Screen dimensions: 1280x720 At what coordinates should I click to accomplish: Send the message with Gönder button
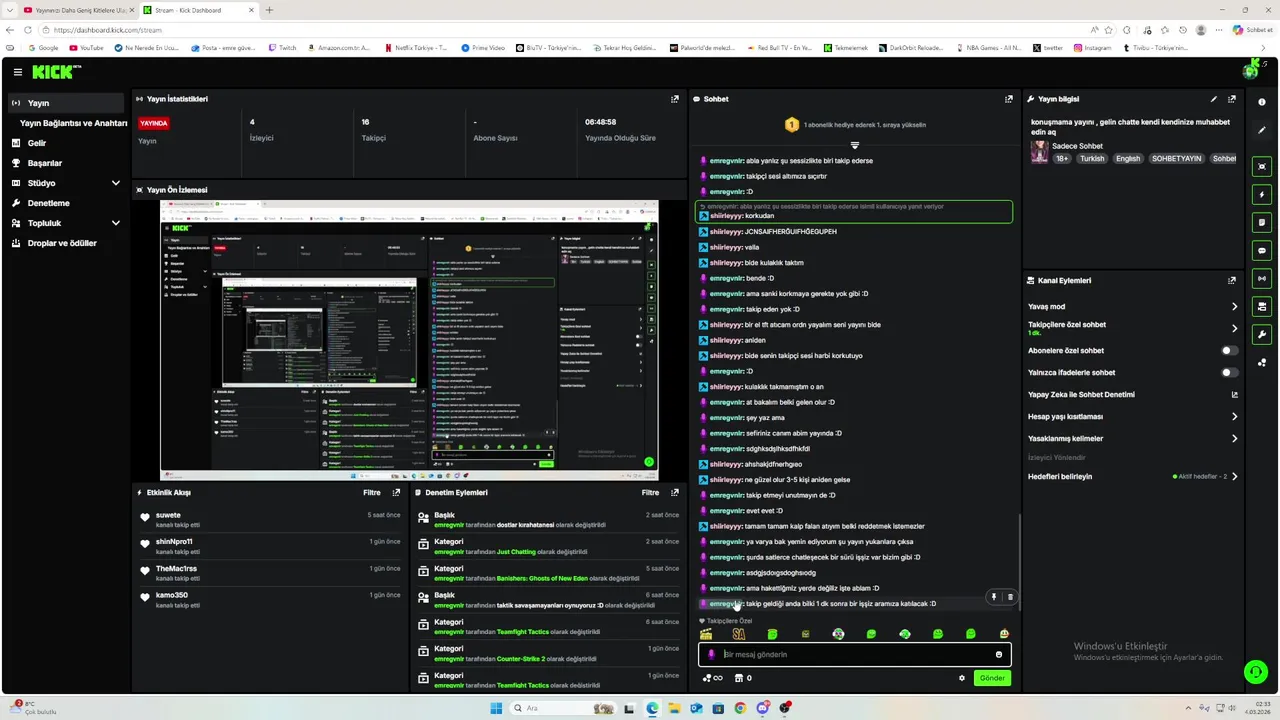tap(991, 678)
